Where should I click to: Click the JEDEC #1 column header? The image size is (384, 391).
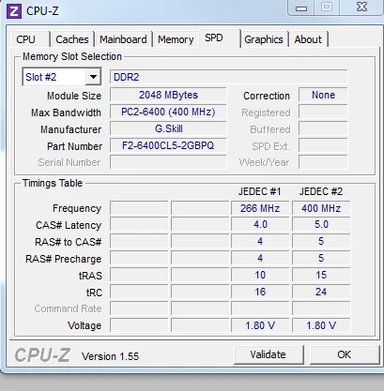pos(260,192)
